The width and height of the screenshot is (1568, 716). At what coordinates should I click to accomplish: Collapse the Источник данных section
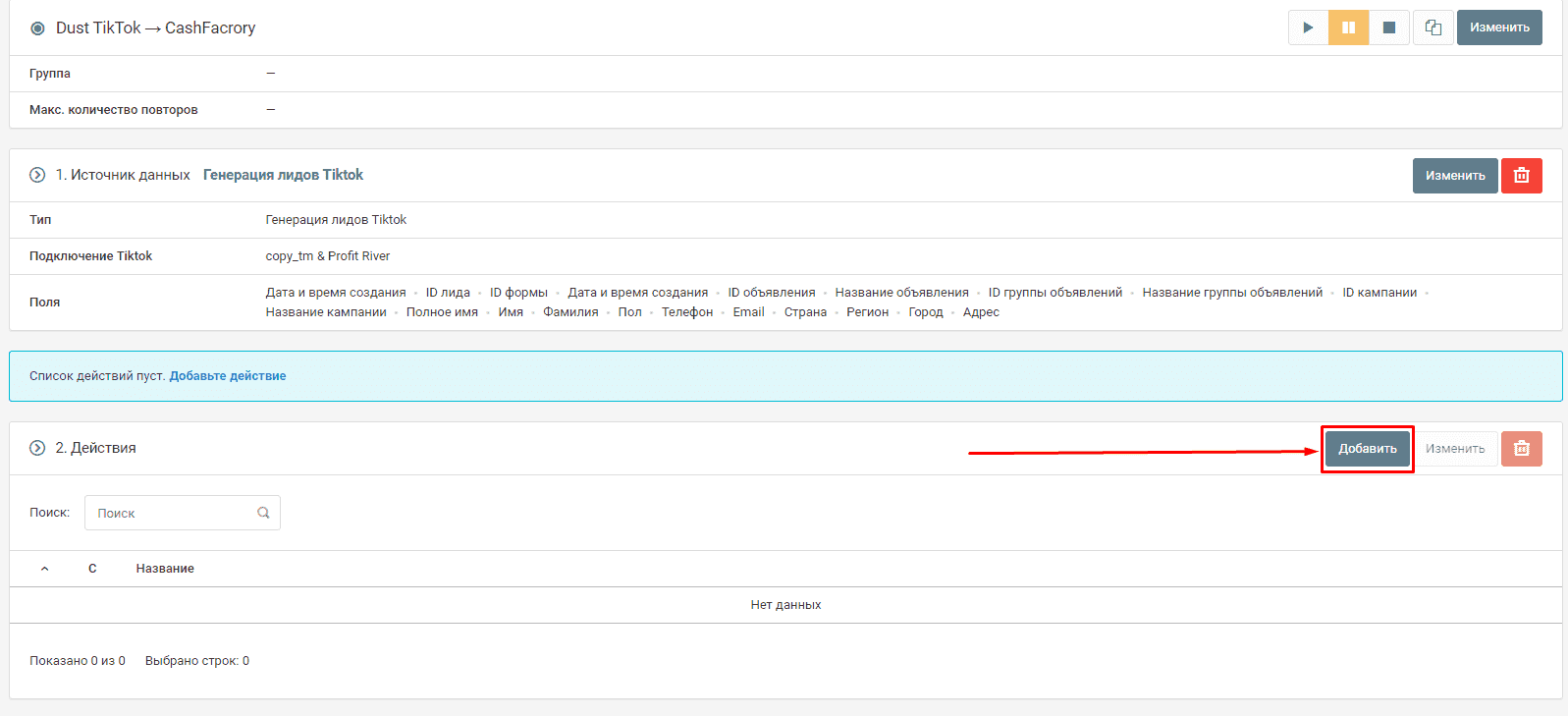click(37, 175)
